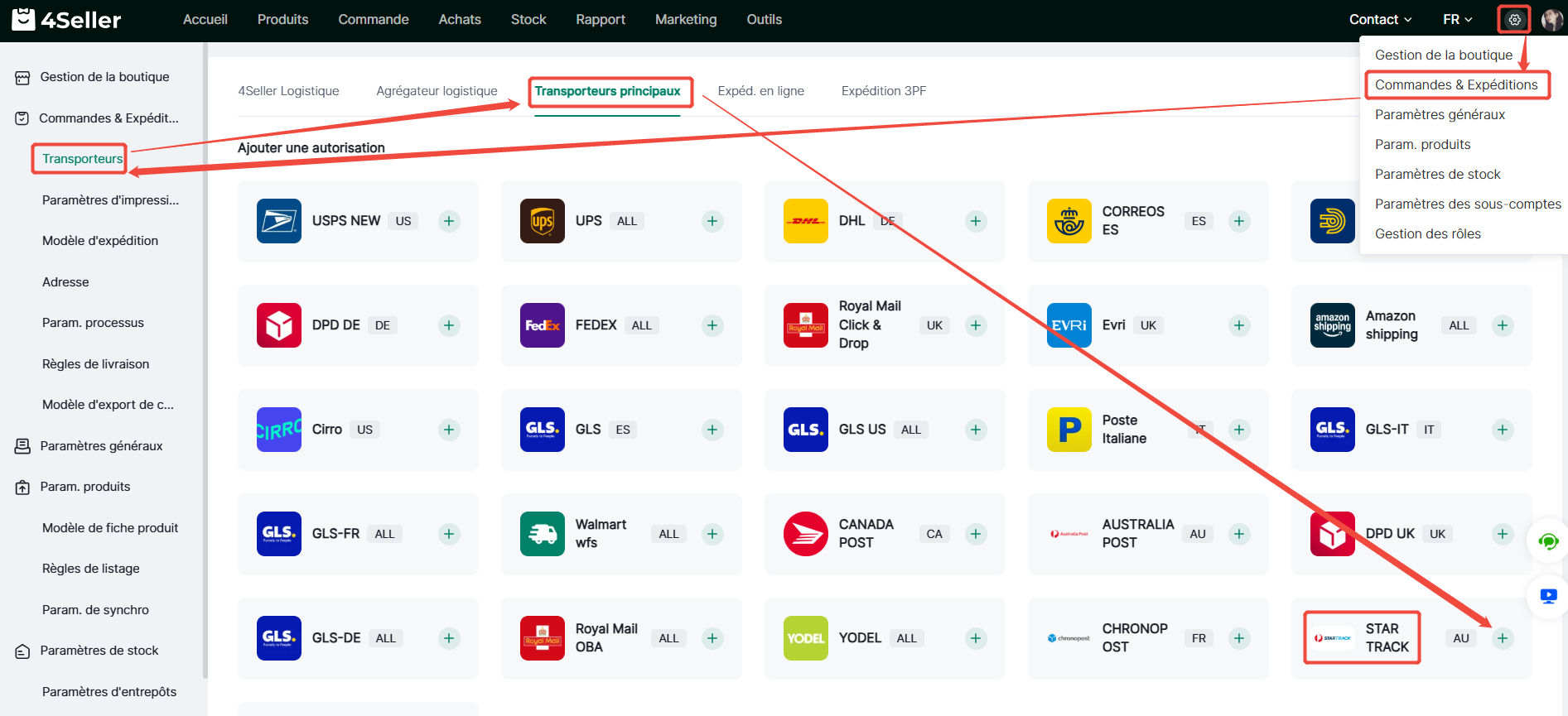The image size is (1568, 716).
Task: Add Walmart wfs carrier authorization
Action: coord(712,534)
